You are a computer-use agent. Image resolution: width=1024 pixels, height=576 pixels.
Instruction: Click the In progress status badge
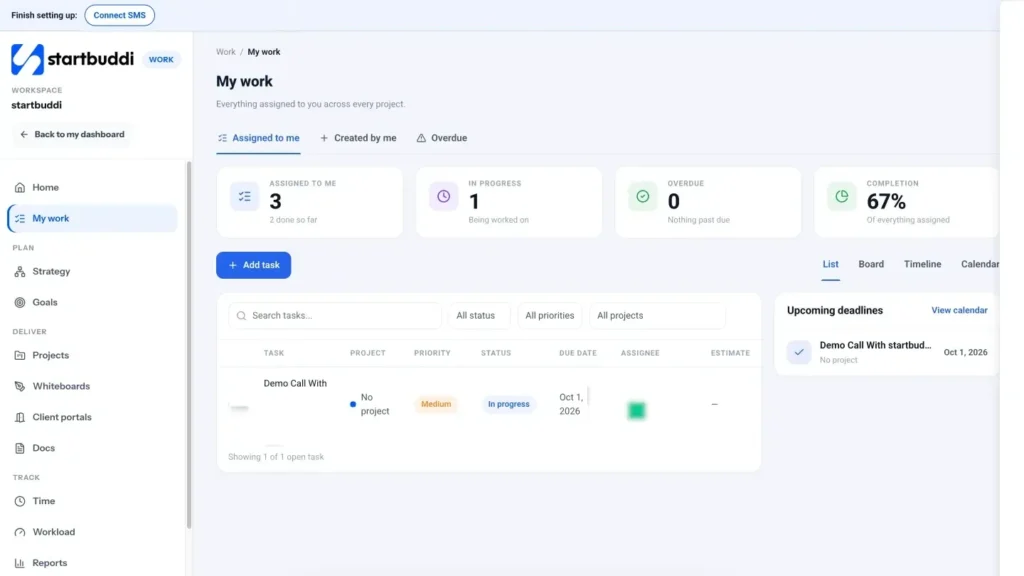click(x=509, y=404)
